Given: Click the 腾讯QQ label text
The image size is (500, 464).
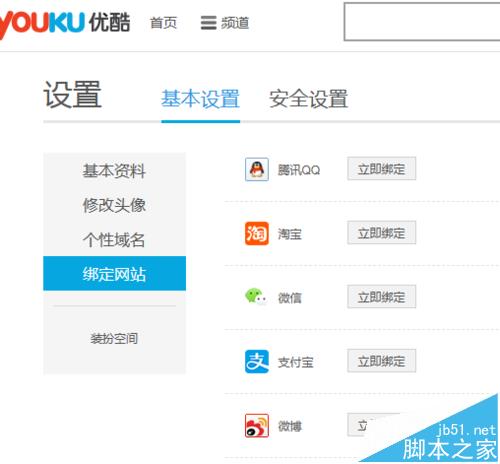Looking at the screenshot, I should pyautogui.click(x=299, y=170).
